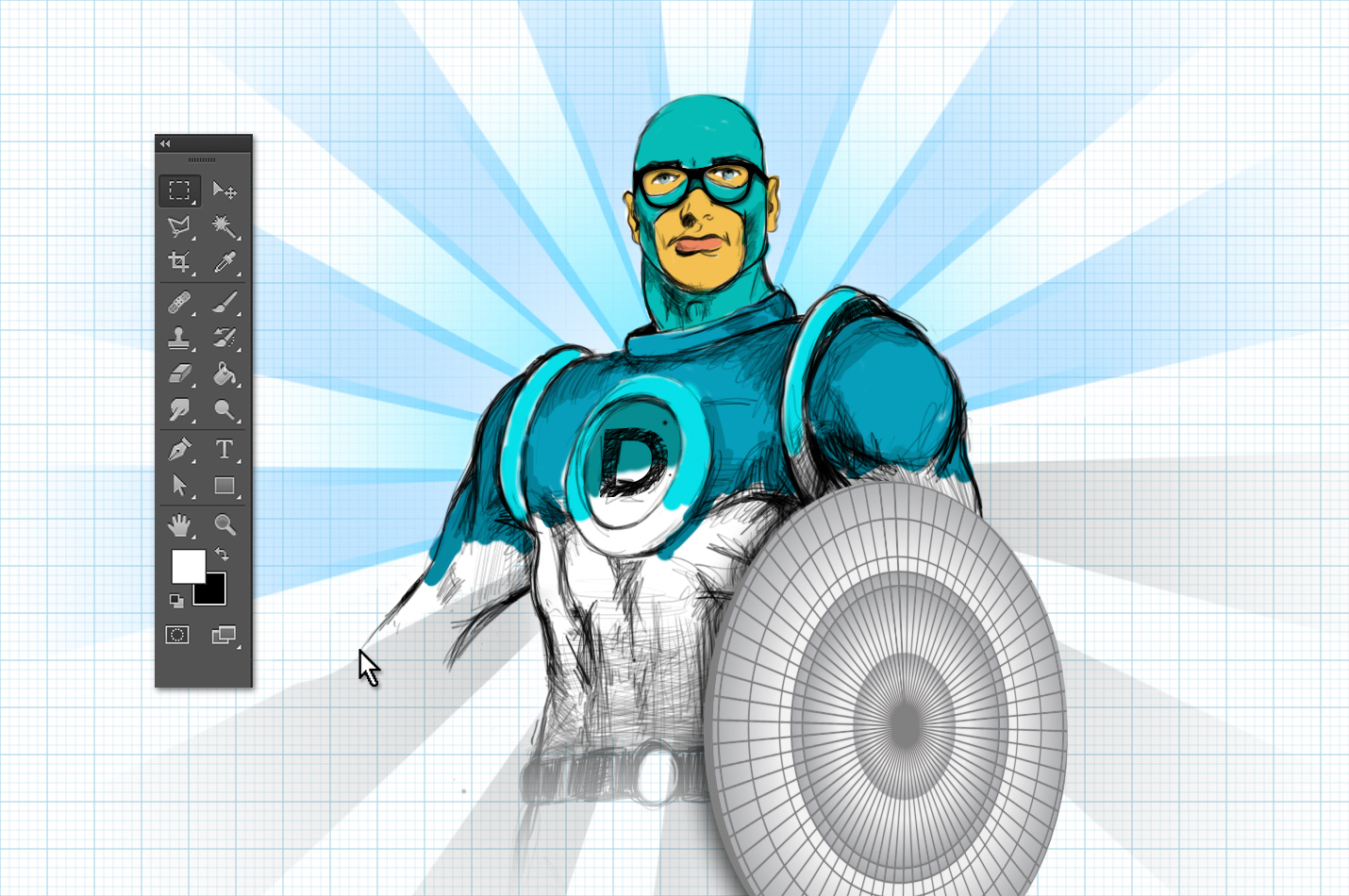The height and width of the screenshot is (896, 1349).
Task: Select the Clone Stamp tool
Action: coord(179,338)
